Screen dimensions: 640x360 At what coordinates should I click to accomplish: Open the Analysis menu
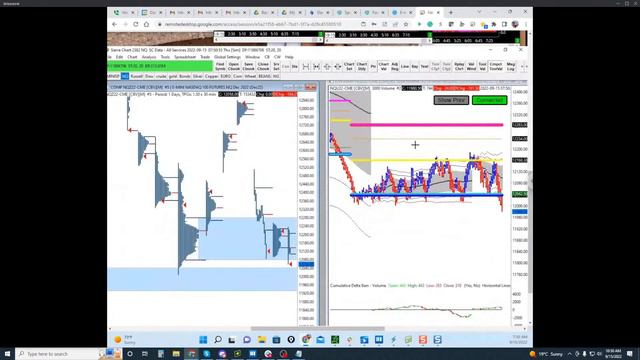(149, 57)
